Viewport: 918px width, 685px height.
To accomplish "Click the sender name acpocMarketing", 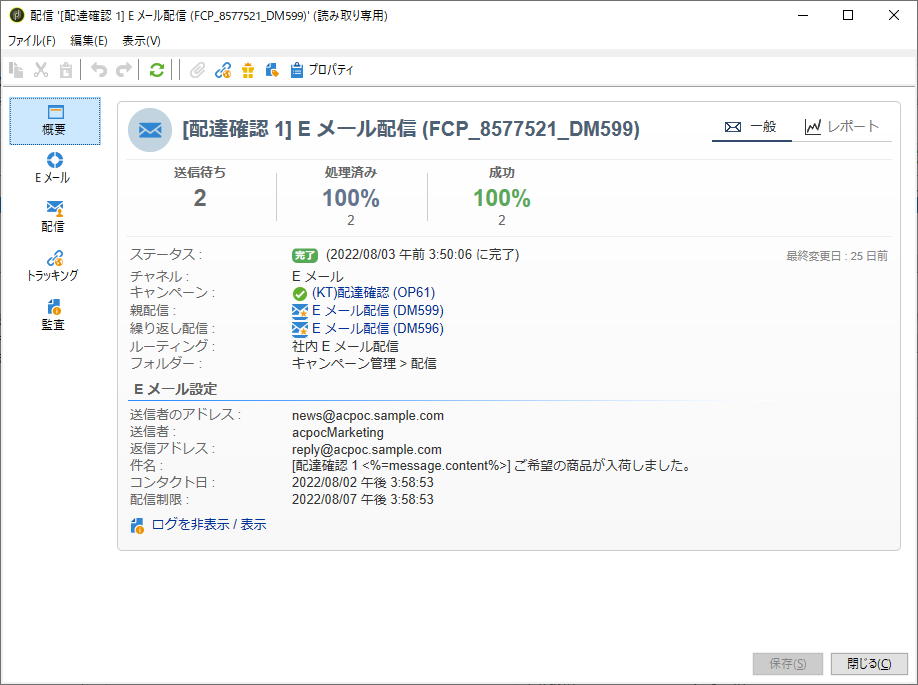I will (338, 433).
